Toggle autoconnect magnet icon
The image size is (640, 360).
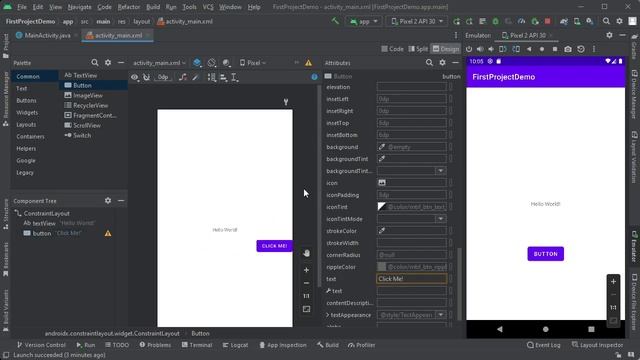(147, 77)
